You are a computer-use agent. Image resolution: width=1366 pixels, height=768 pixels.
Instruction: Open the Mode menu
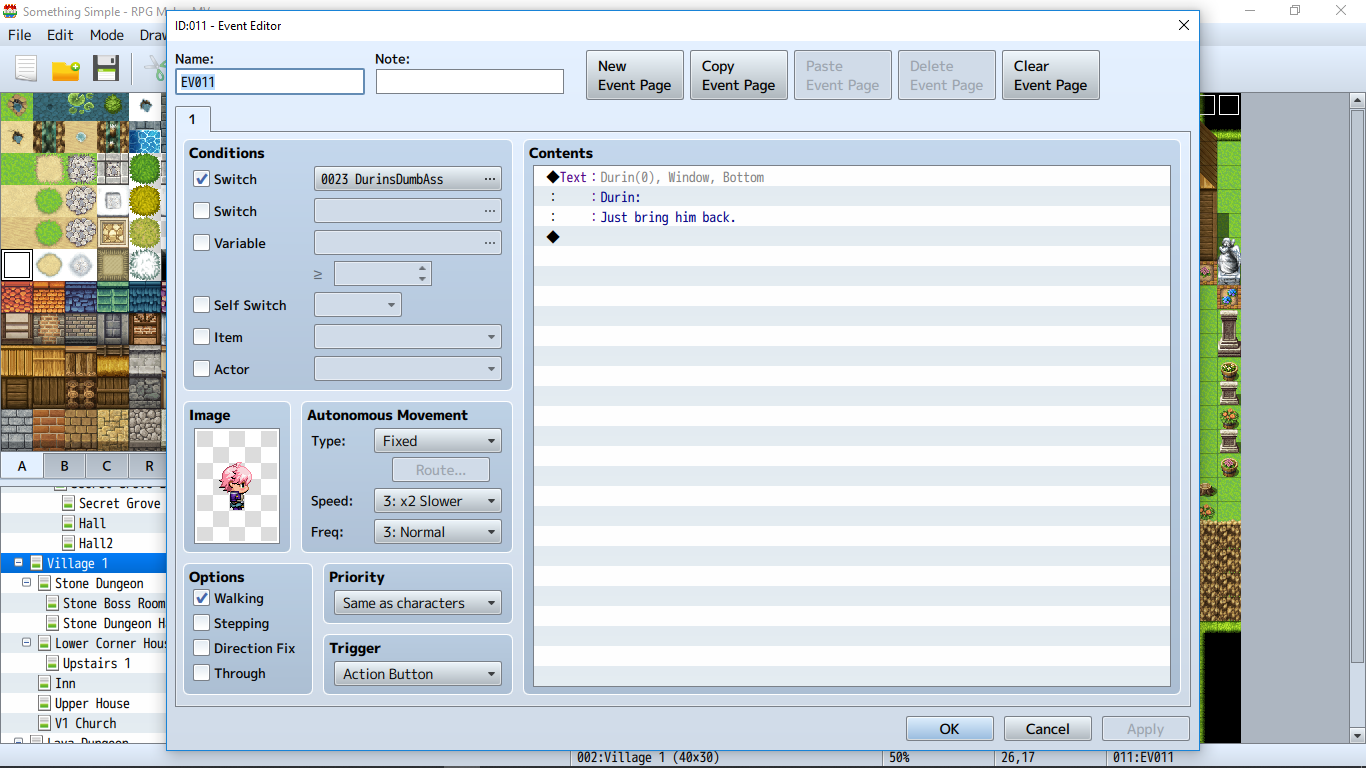[x=107, y=35]
